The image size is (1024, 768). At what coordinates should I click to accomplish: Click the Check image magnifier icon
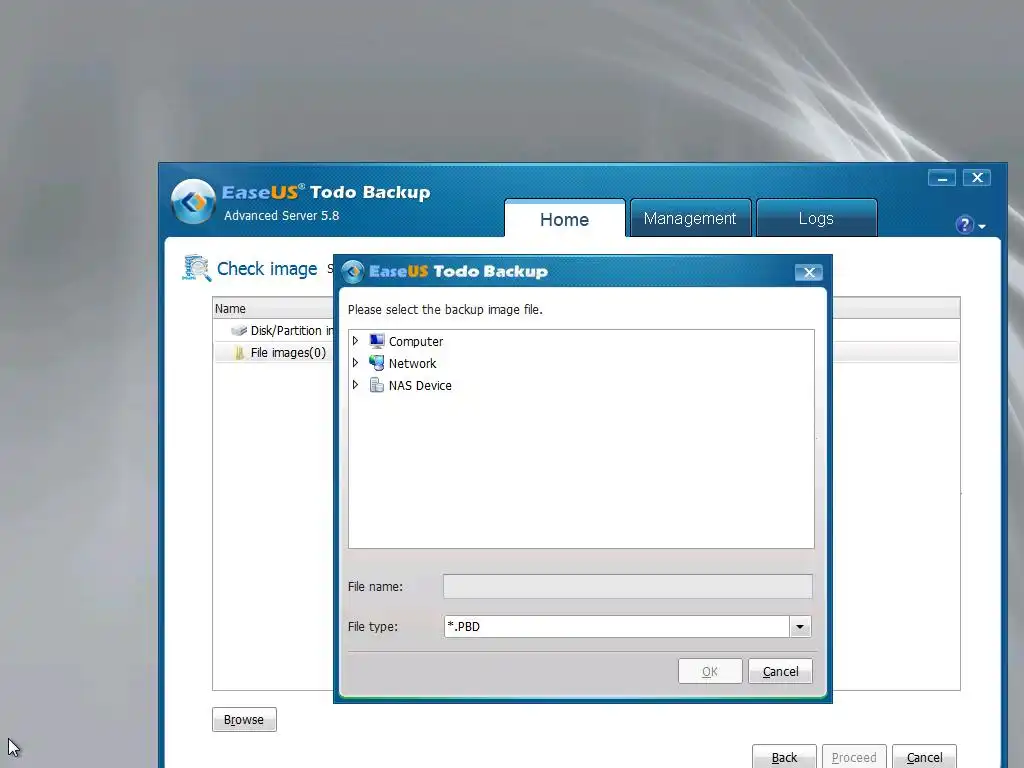point(197,268)
